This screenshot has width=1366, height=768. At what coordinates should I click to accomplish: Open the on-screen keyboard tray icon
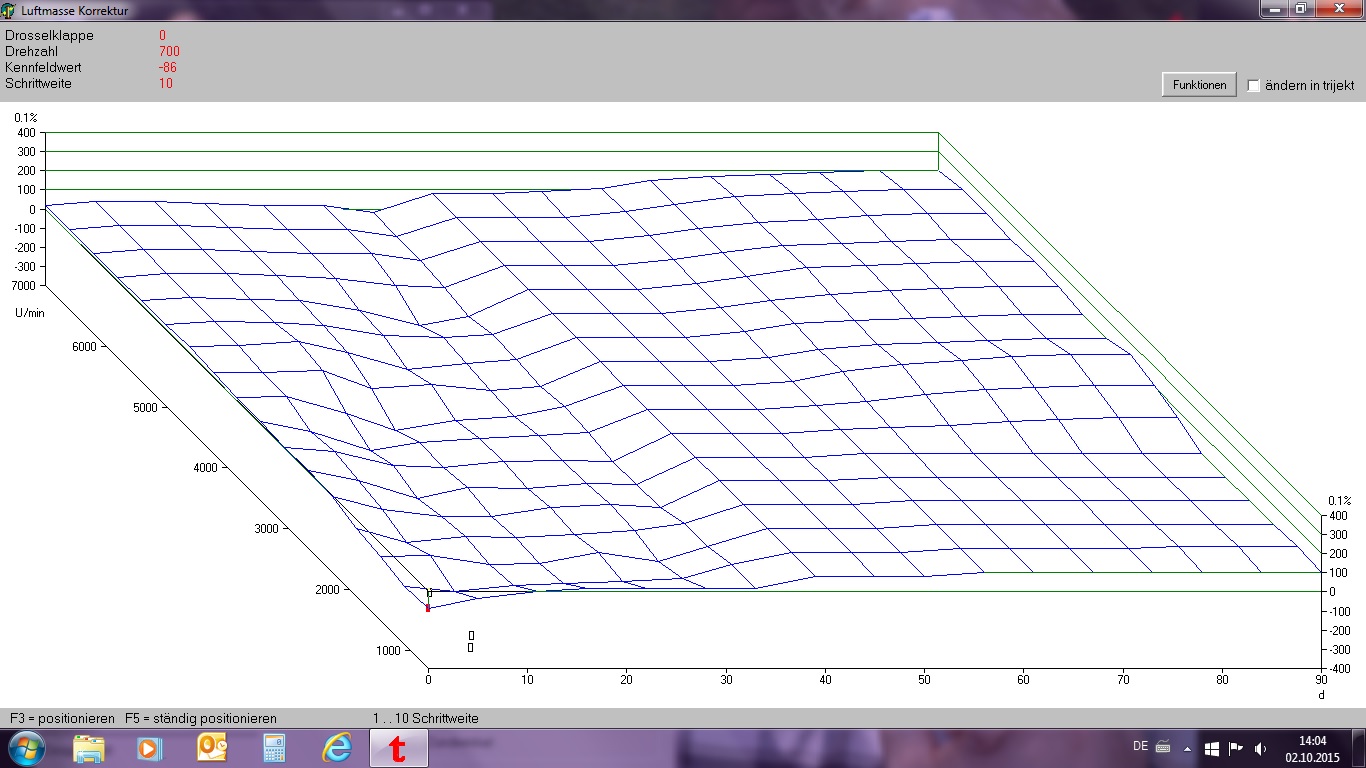click(1163, 746)
